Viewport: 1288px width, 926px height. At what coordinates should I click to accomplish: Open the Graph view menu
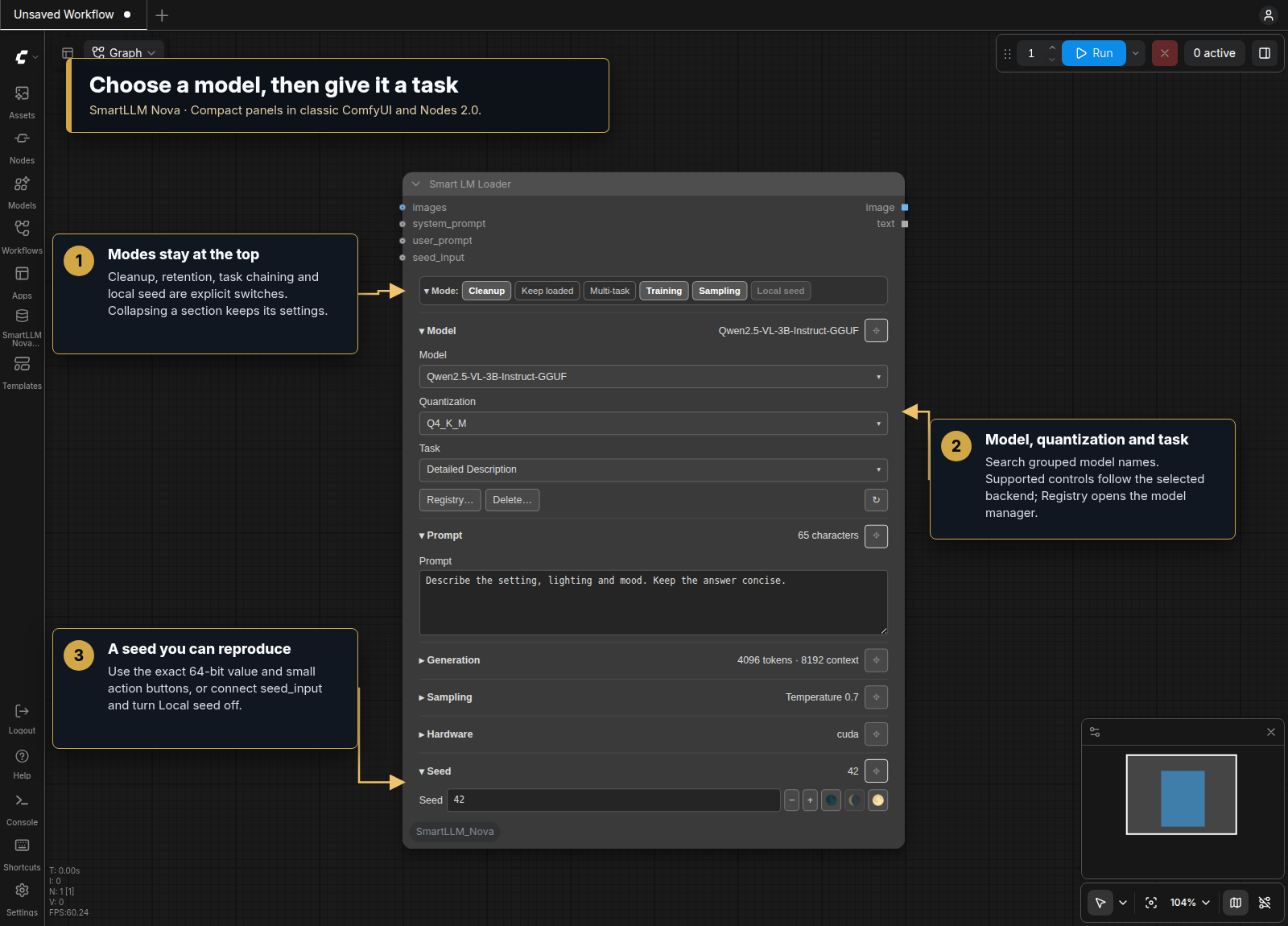click(x=124, y=52)
